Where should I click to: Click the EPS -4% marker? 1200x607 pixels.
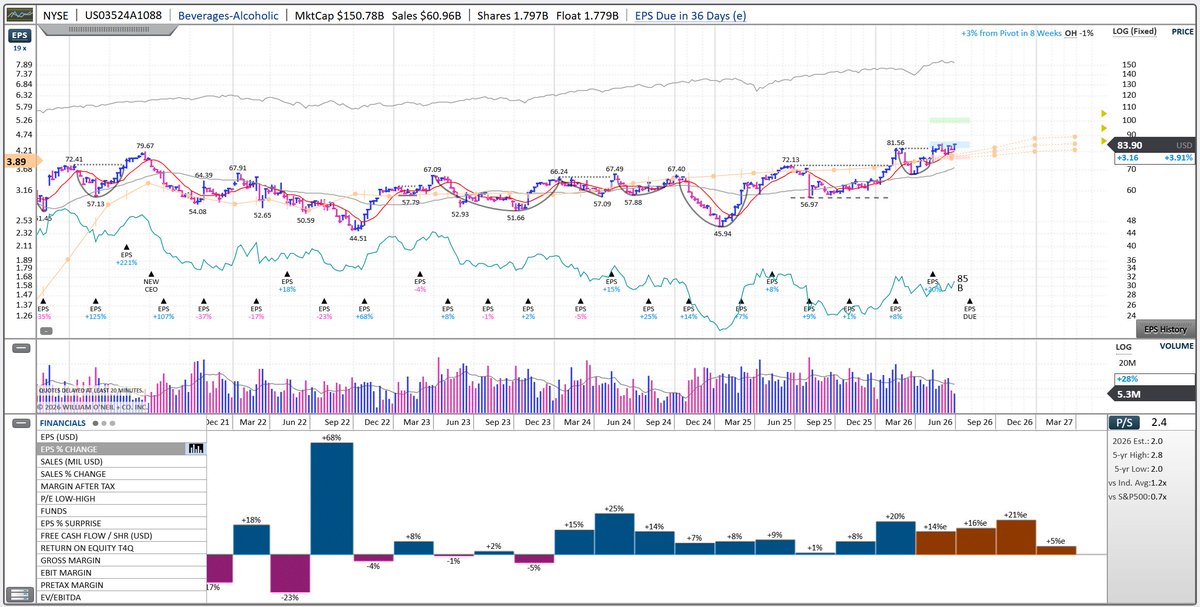[x=420, y=282]
